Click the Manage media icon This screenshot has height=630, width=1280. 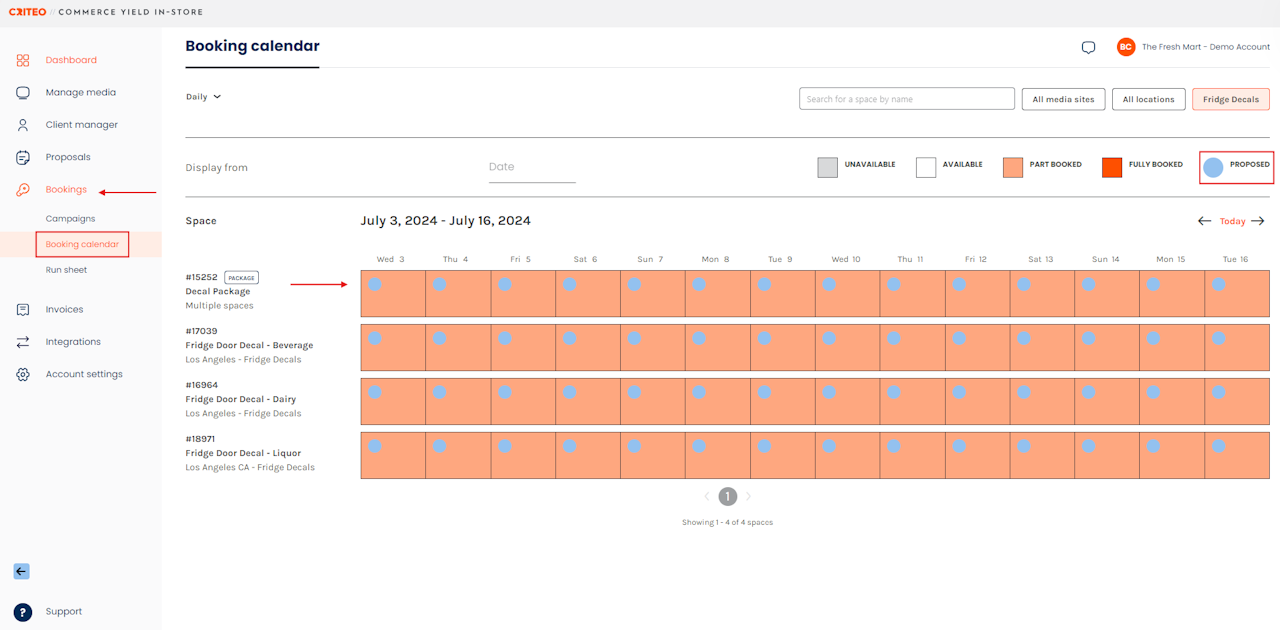point(23,93)
